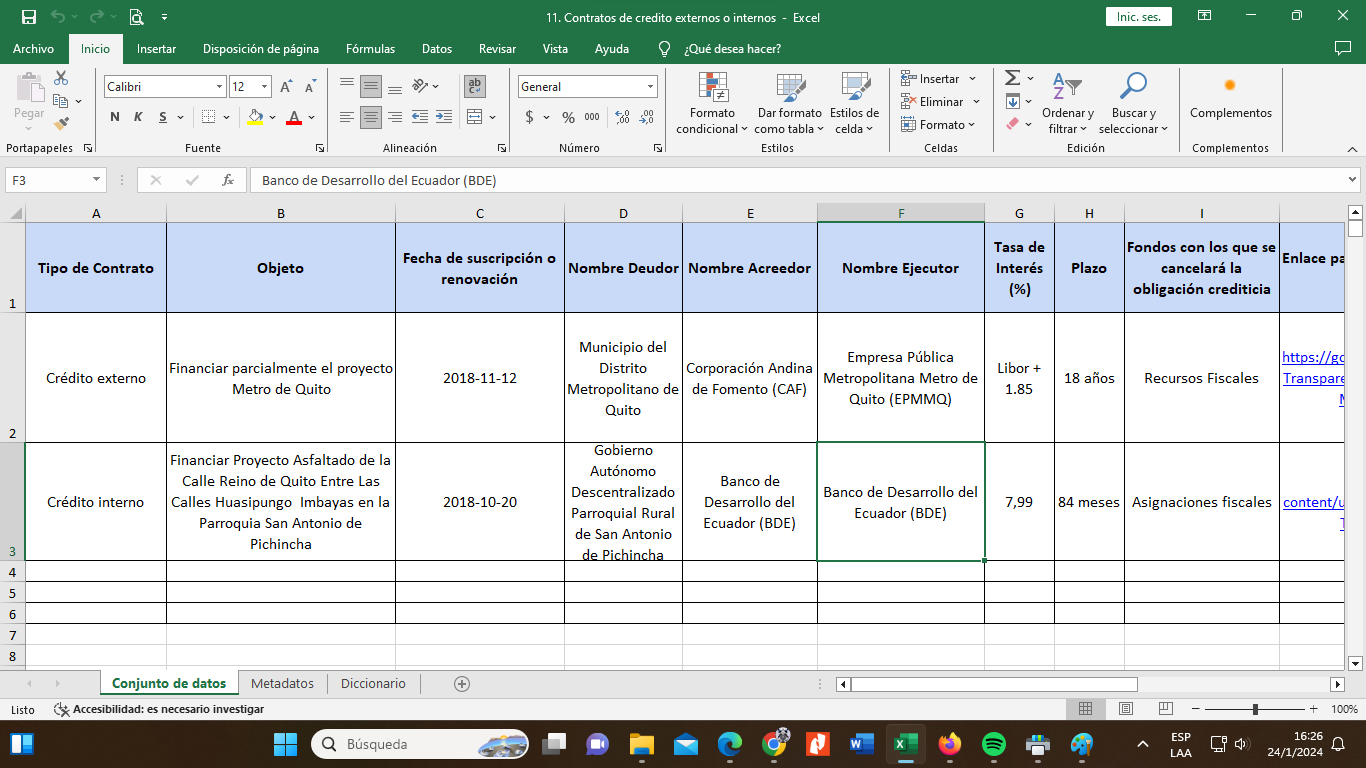Click the AutoSum sigma icon
Screen dimensions: 1366x768
click(1012, 78)
